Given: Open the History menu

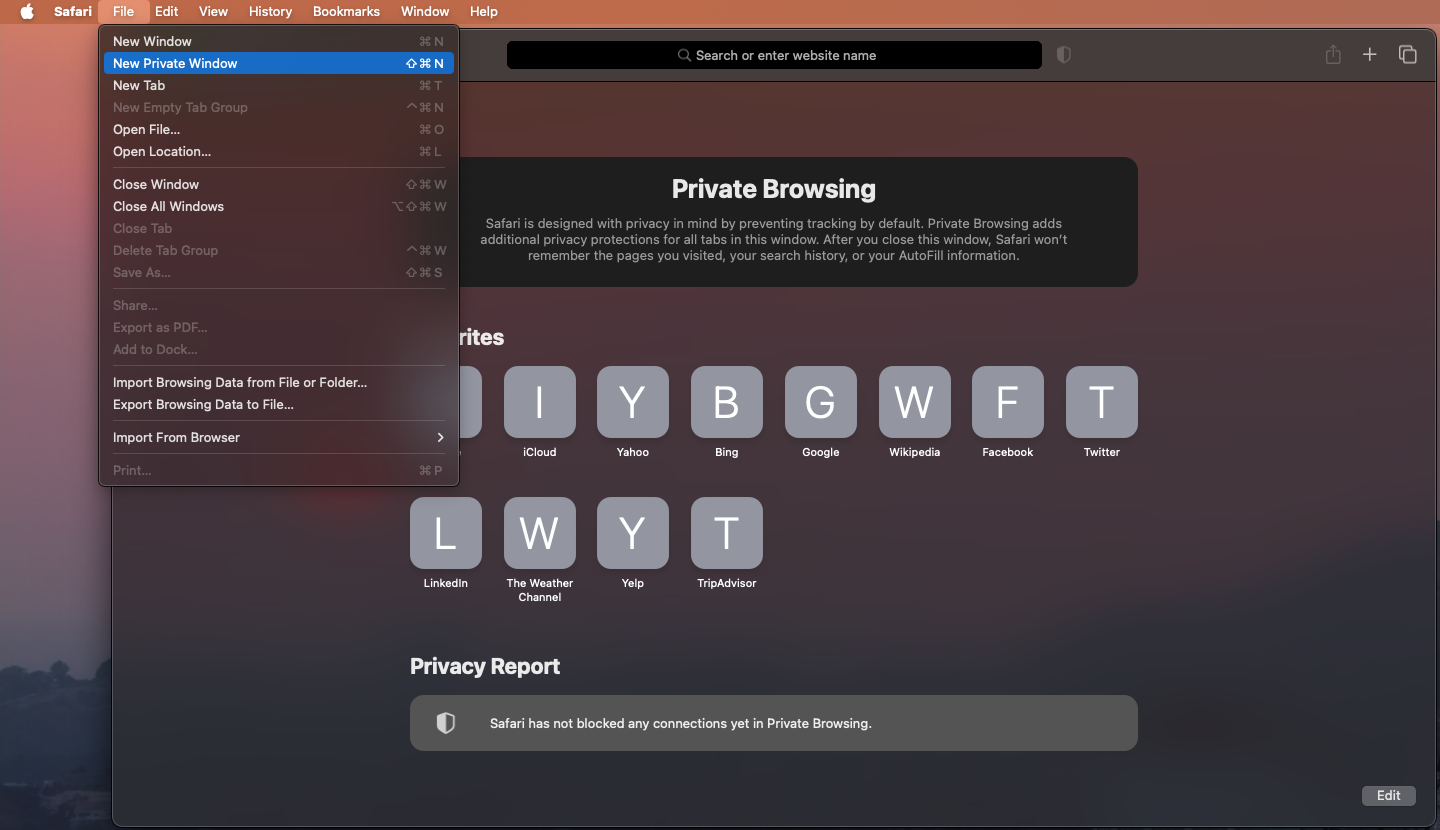Looking at the screenshot, I should point(270,12).
